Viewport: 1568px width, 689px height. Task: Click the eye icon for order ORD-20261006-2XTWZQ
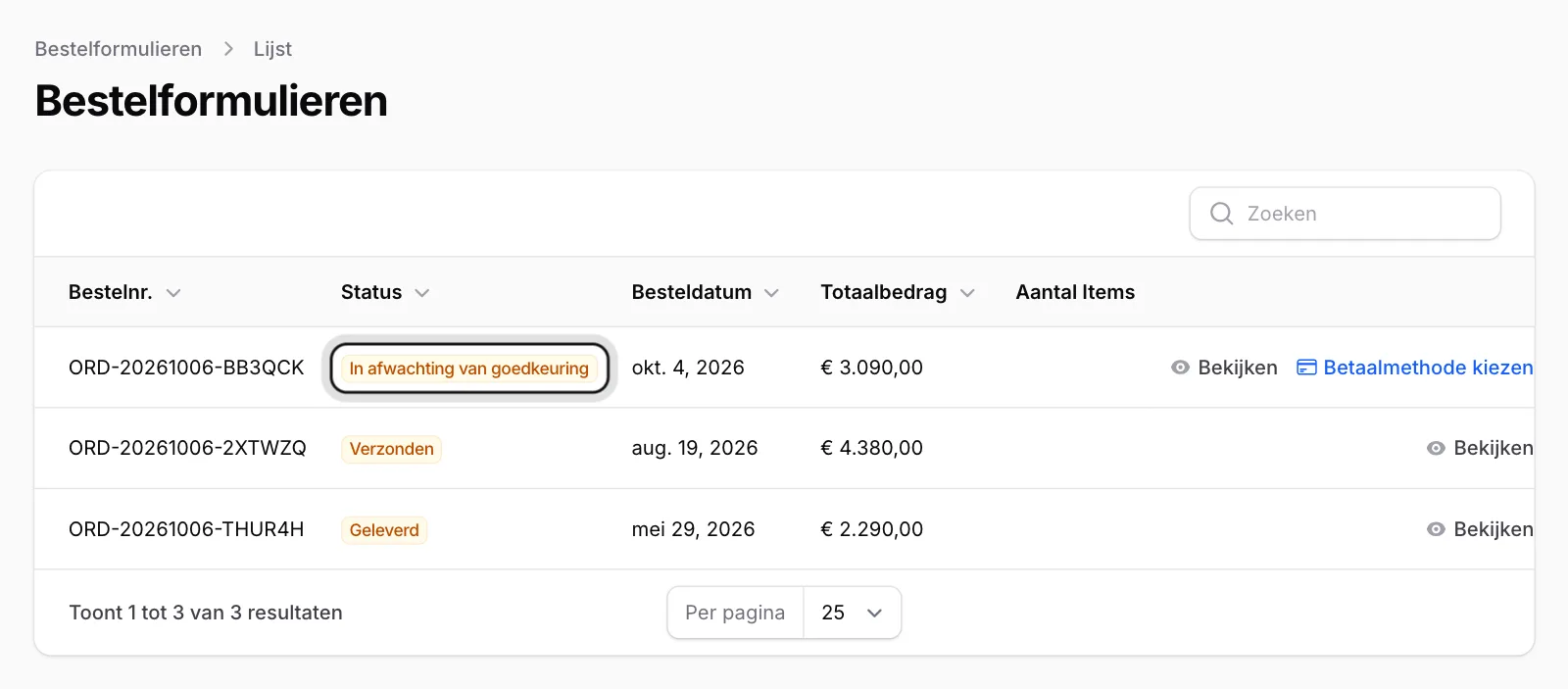tap(1436, 448)
